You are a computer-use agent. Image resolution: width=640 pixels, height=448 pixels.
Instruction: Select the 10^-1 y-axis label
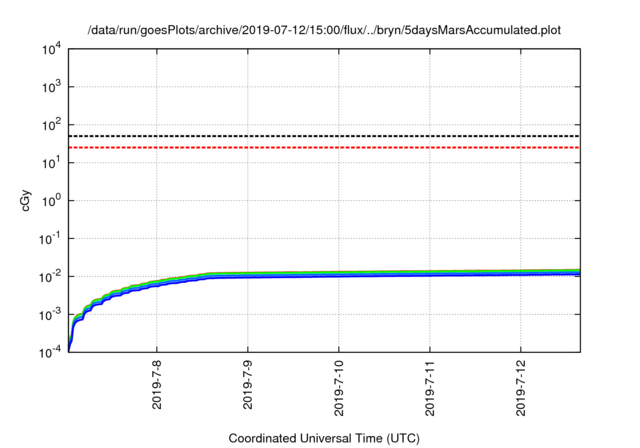tap(51, 239)
